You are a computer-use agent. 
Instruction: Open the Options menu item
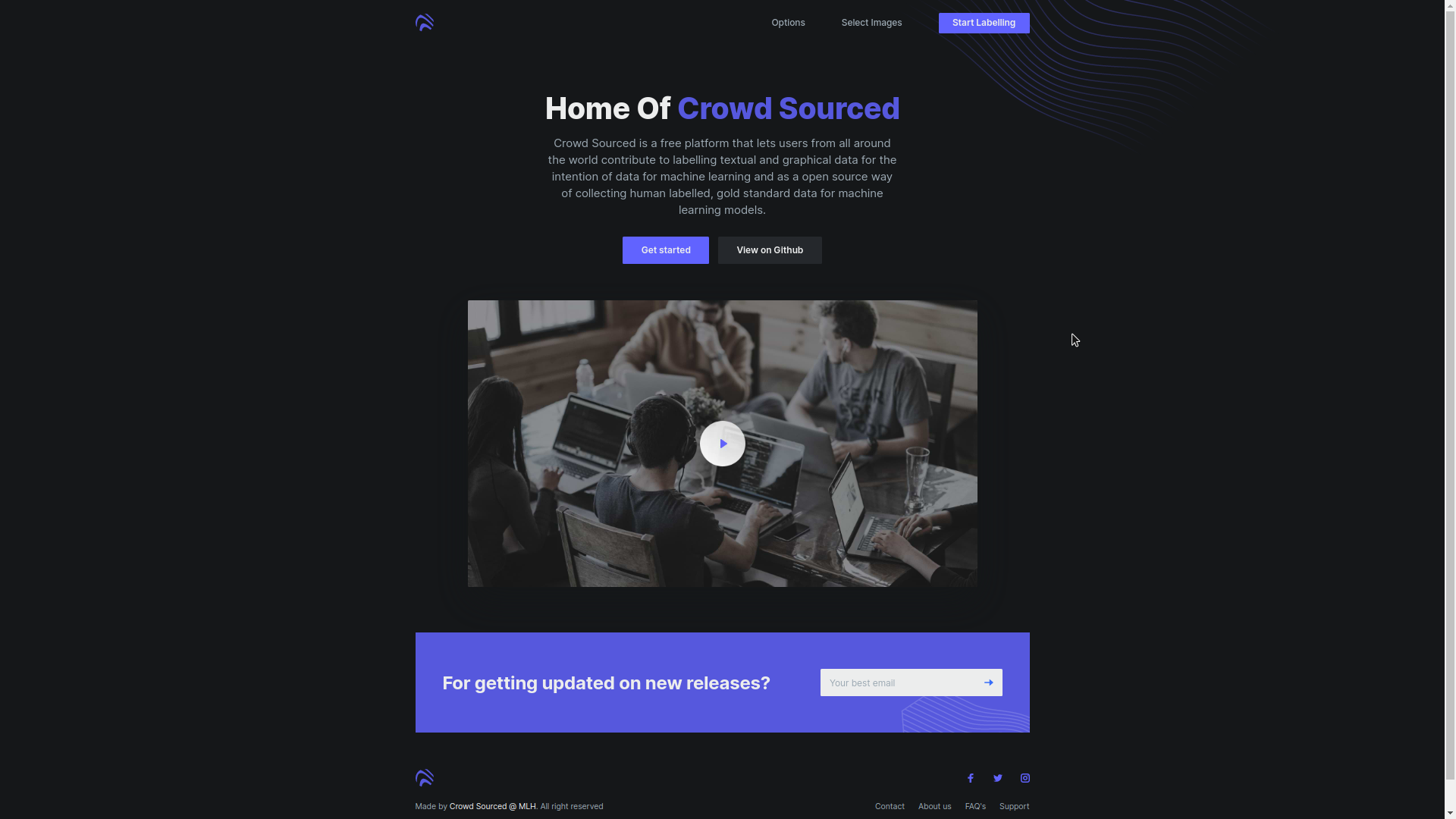click(788, 22)
